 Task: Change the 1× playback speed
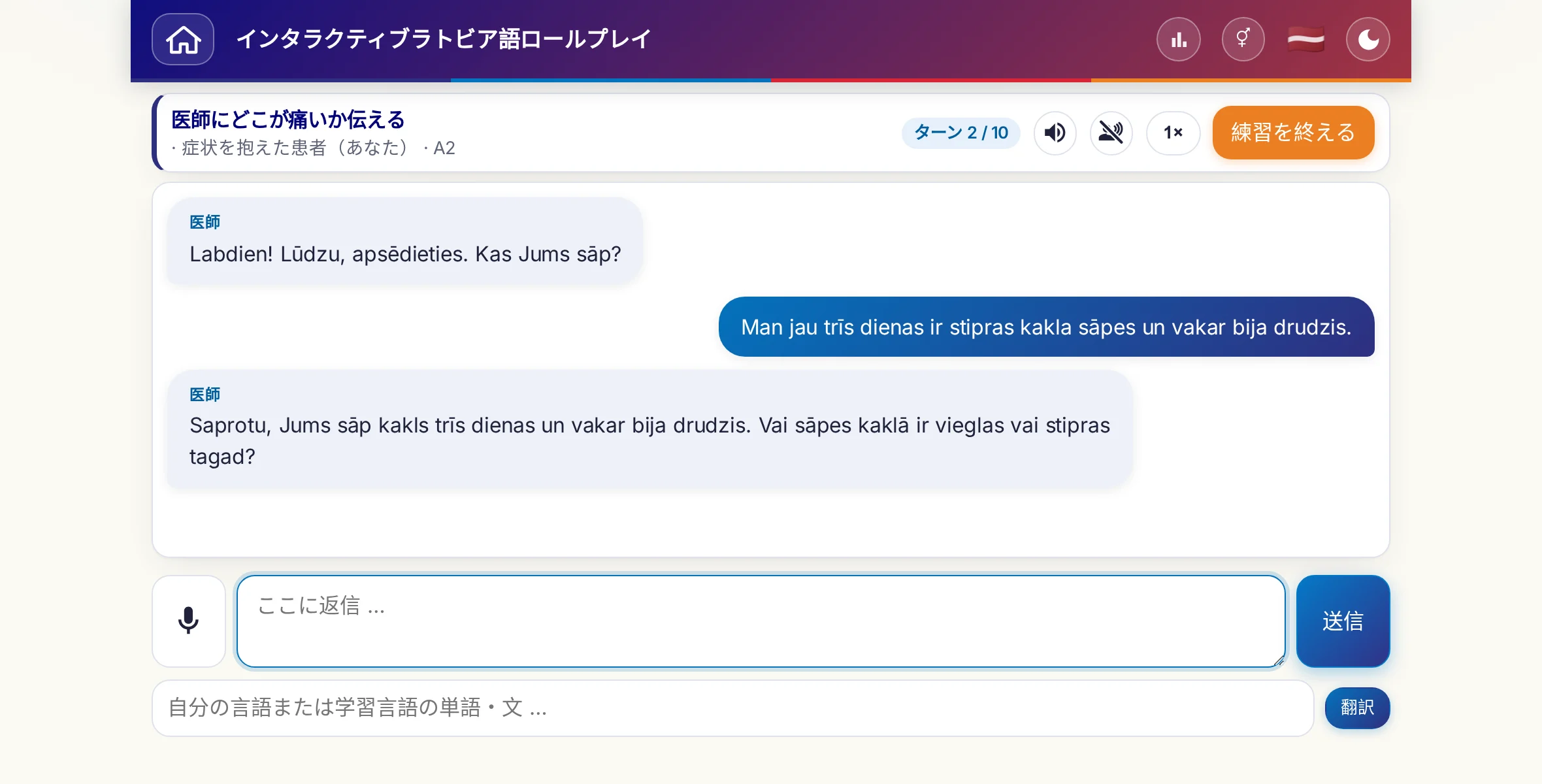[1173, 133]
